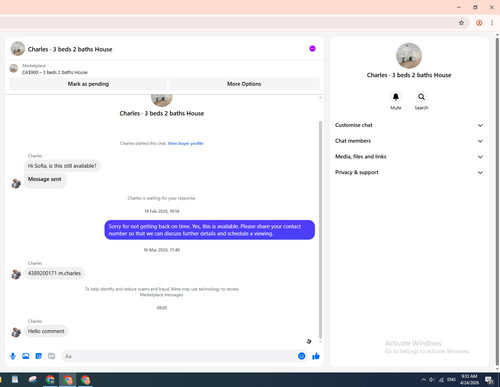The image size is (500, 387).
Task: Click the large profile picture in right panel
Action: coord(409,56)
